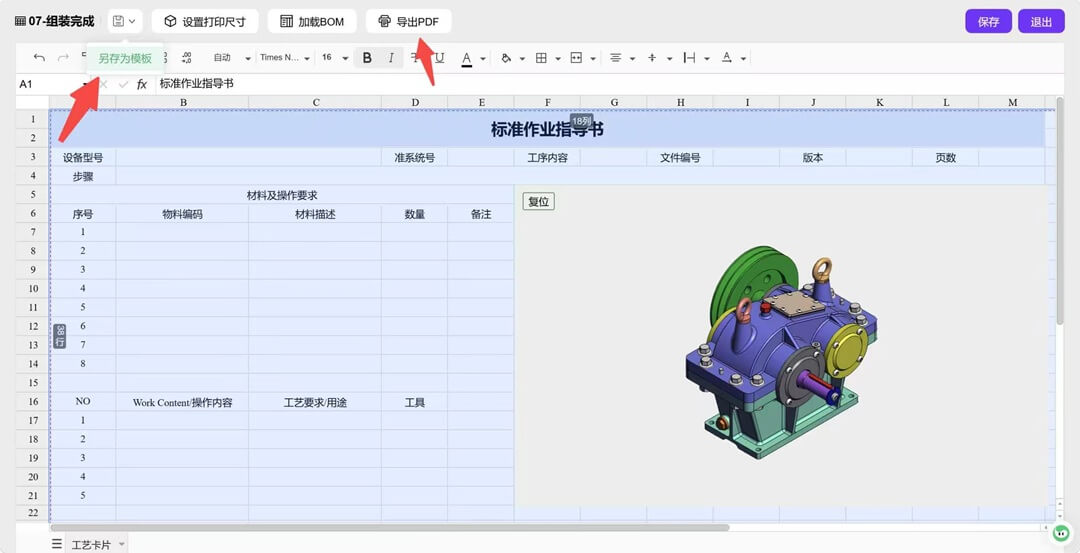The image size is (1080, 553).
Task: Select the column L header
Action: tap(946, 103)
